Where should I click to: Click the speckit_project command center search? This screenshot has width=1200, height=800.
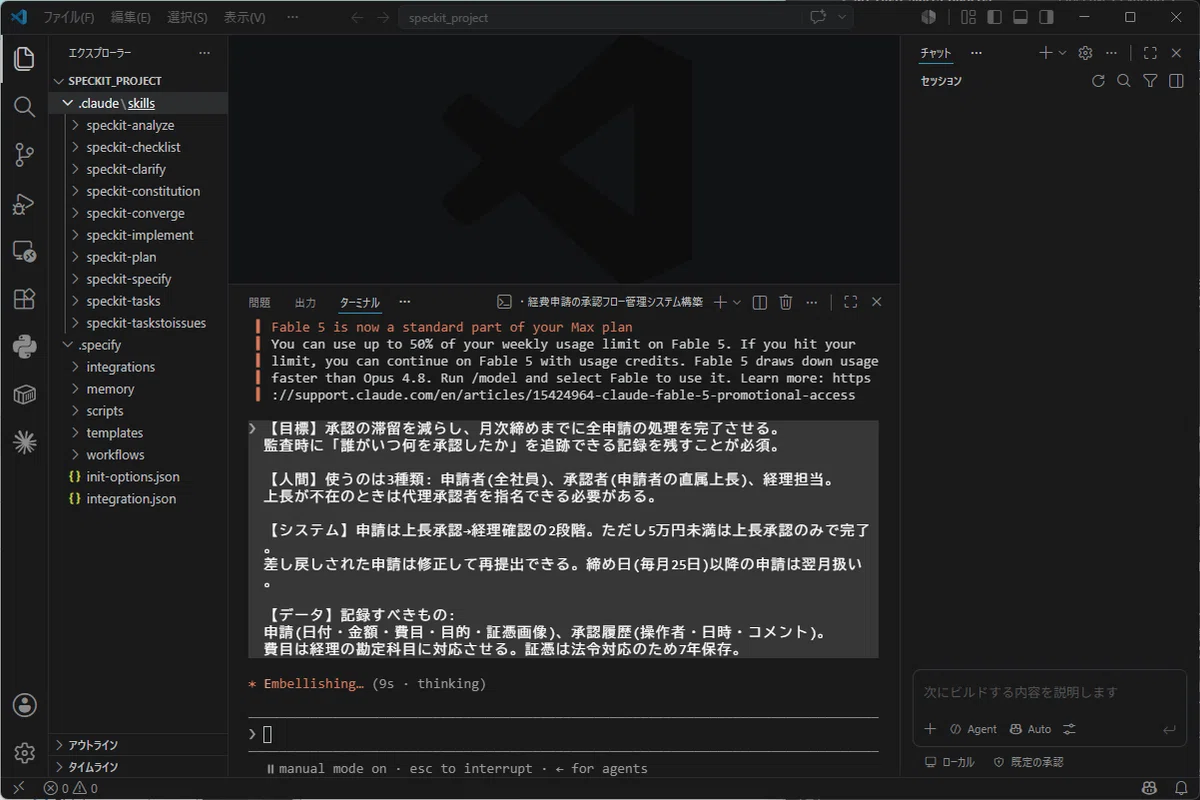point(599,17)
